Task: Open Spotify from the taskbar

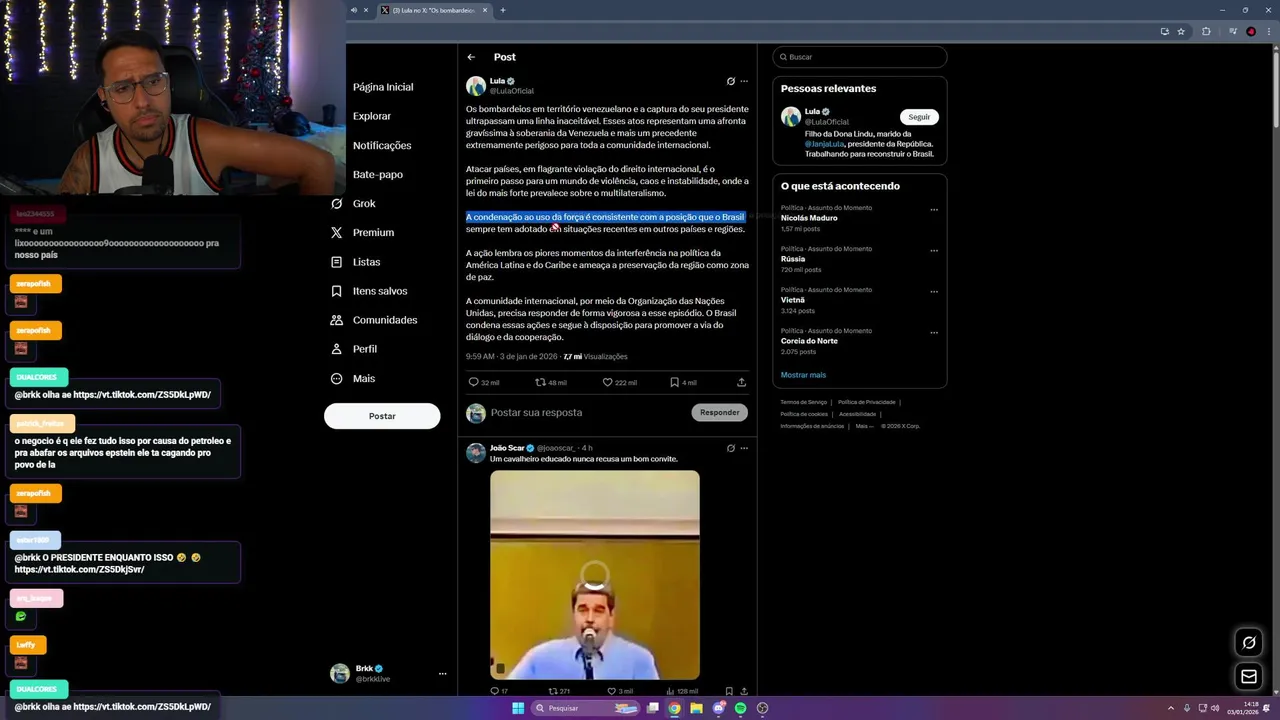Action: point(741,708)
